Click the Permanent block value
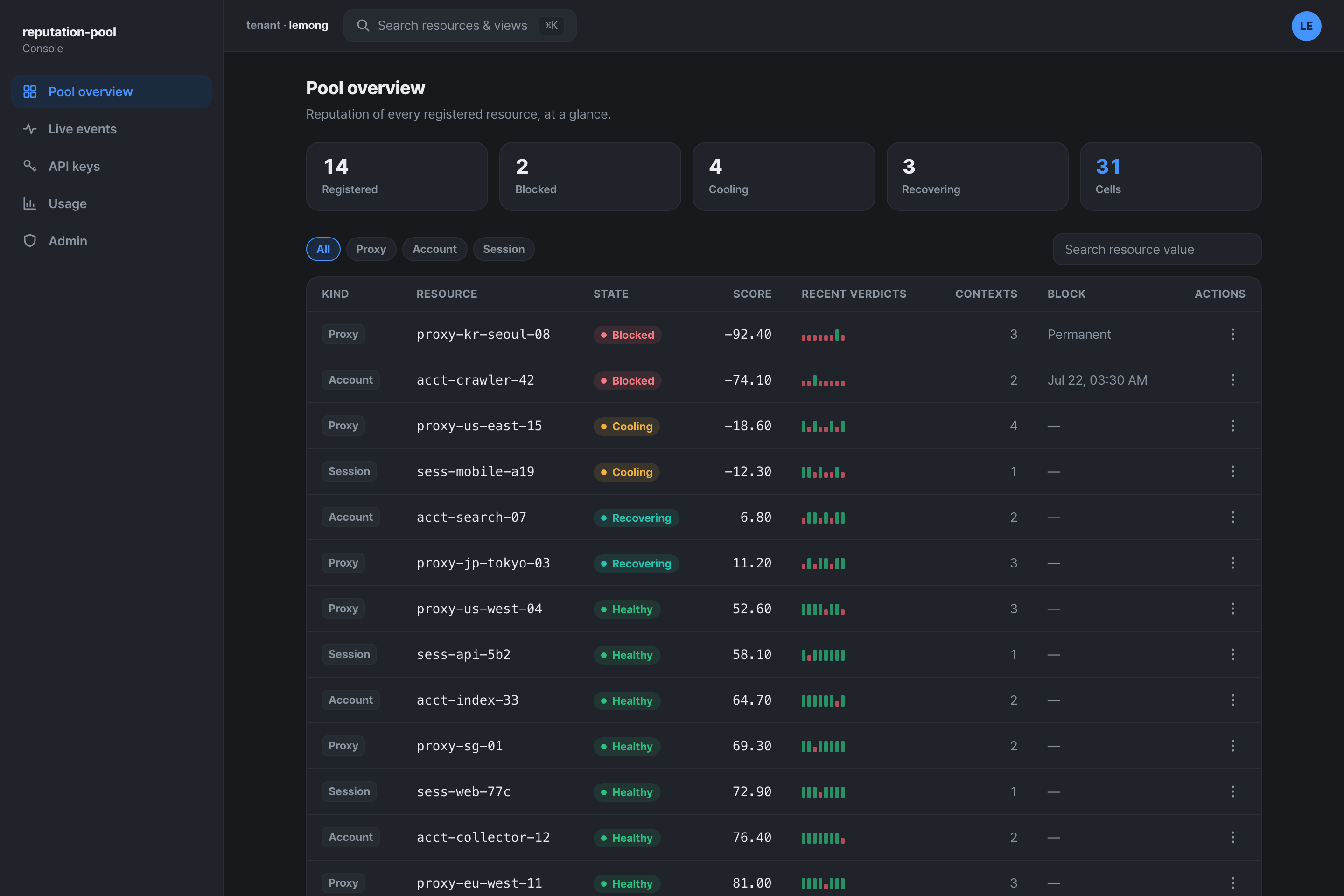 click(1079, 334)
